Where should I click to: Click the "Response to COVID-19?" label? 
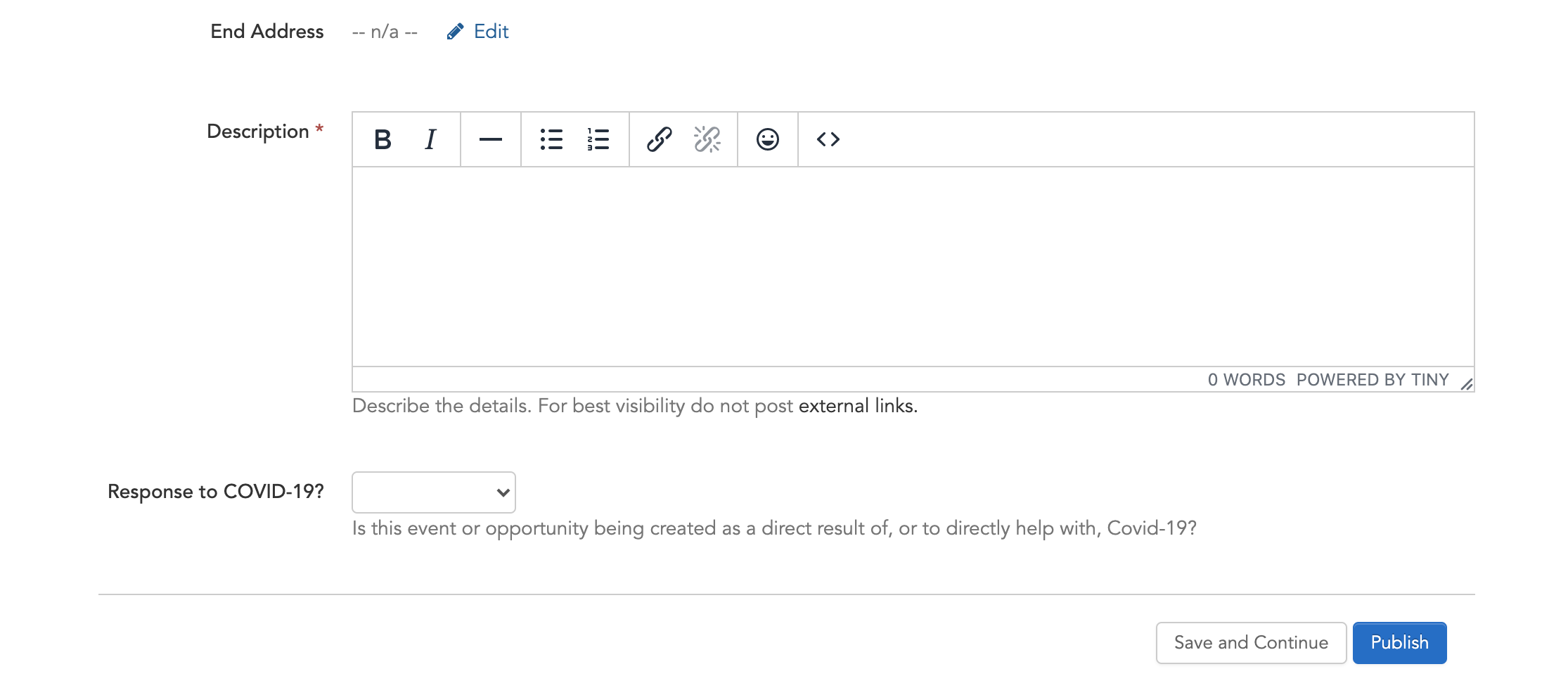[216, 492]
